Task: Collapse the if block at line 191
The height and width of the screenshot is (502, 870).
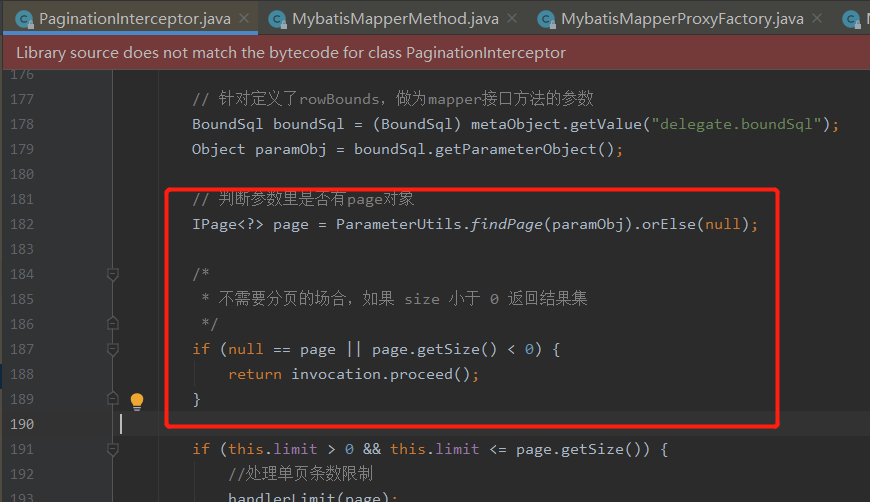Action: [113, 449]
